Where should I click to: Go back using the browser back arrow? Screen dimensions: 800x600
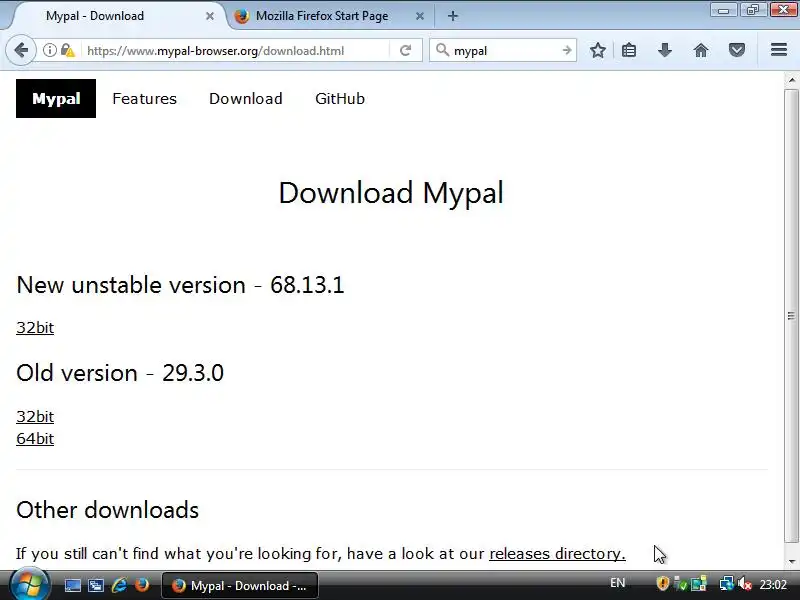[20, 51]
